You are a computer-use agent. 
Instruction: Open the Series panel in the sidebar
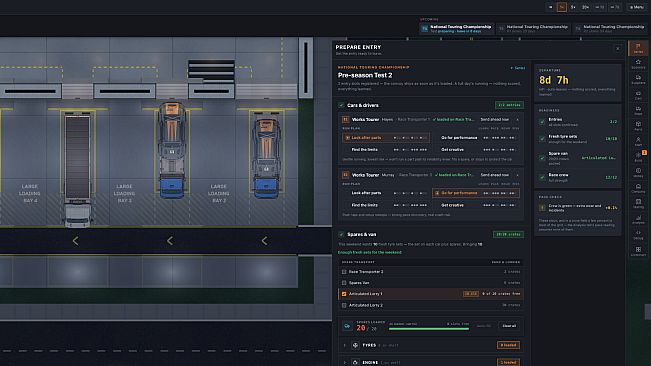pyautogui.click(x=638, y=48)
